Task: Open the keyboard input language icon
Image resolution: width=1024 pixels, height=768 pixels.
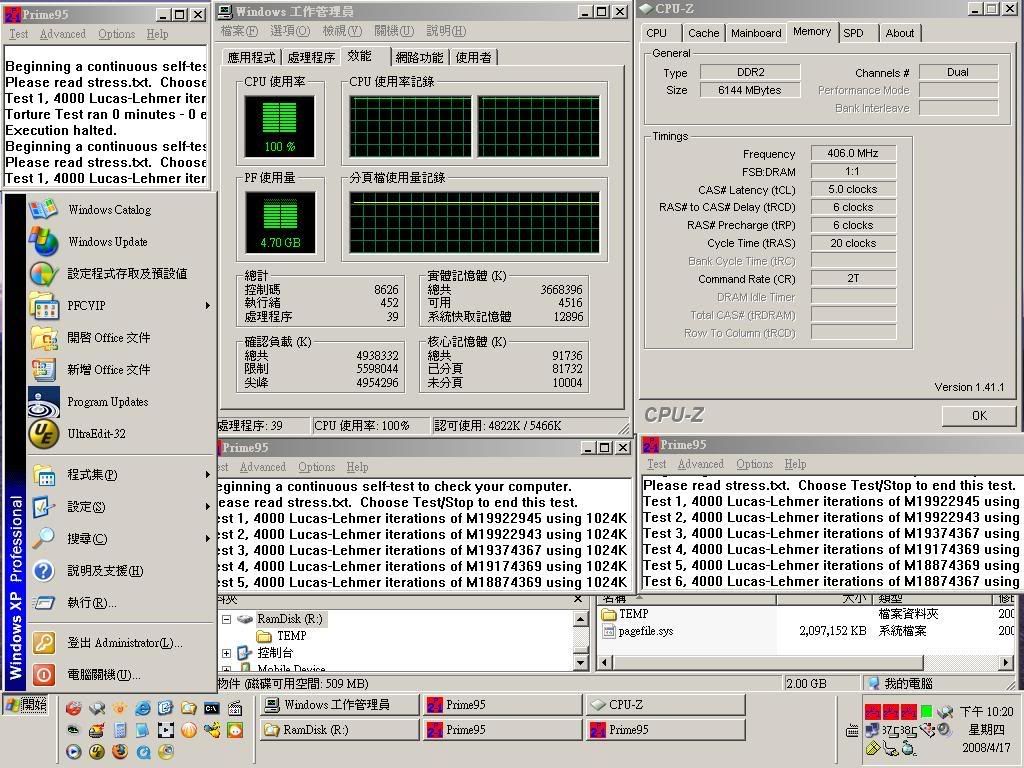Action: pyautogui.click(x=852, y=731)
